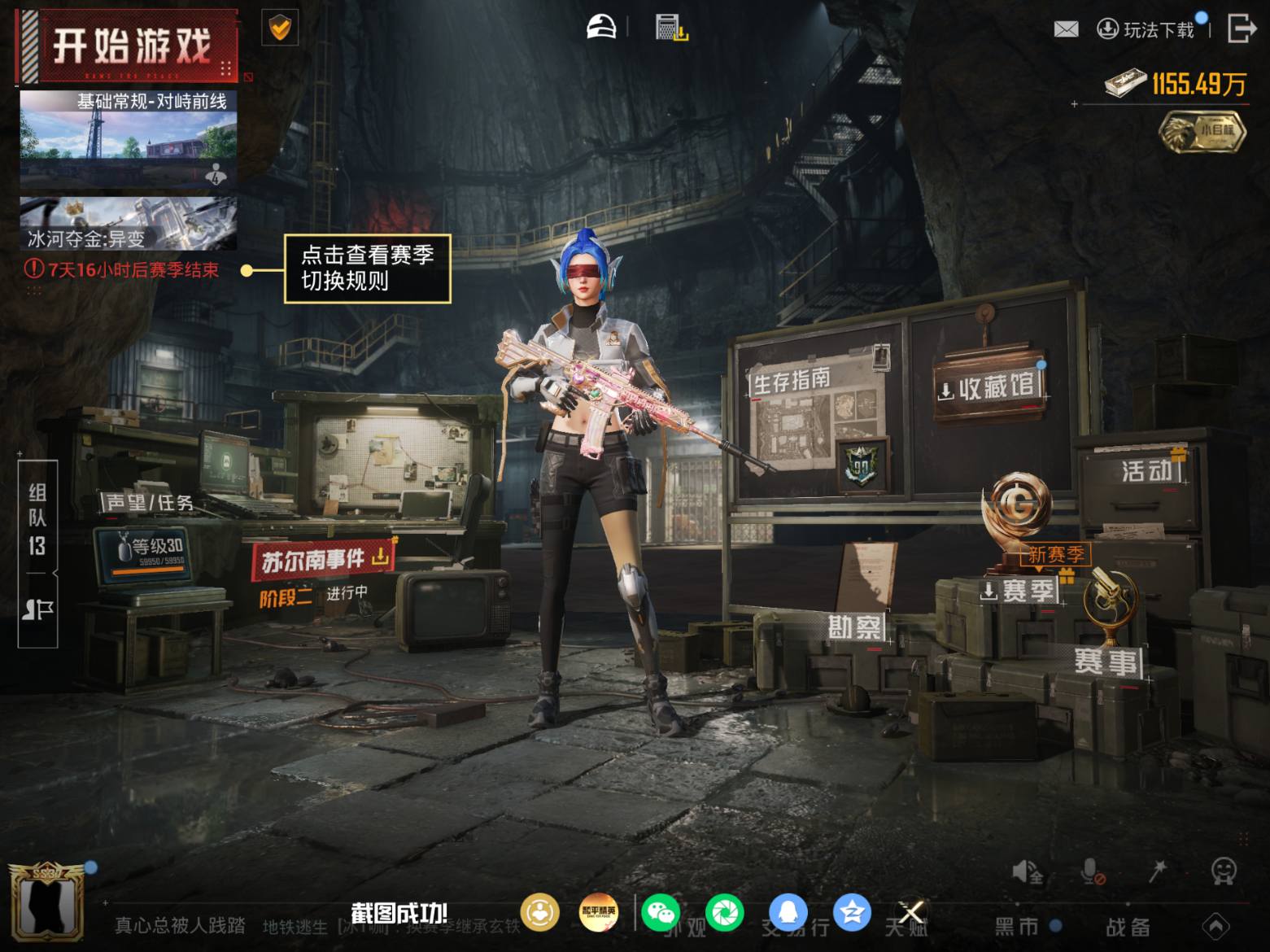1270x952 pixels.
Task: Toggle the speaker voice channel setting
Action: pyautogui.click(x=1027, y=872)
